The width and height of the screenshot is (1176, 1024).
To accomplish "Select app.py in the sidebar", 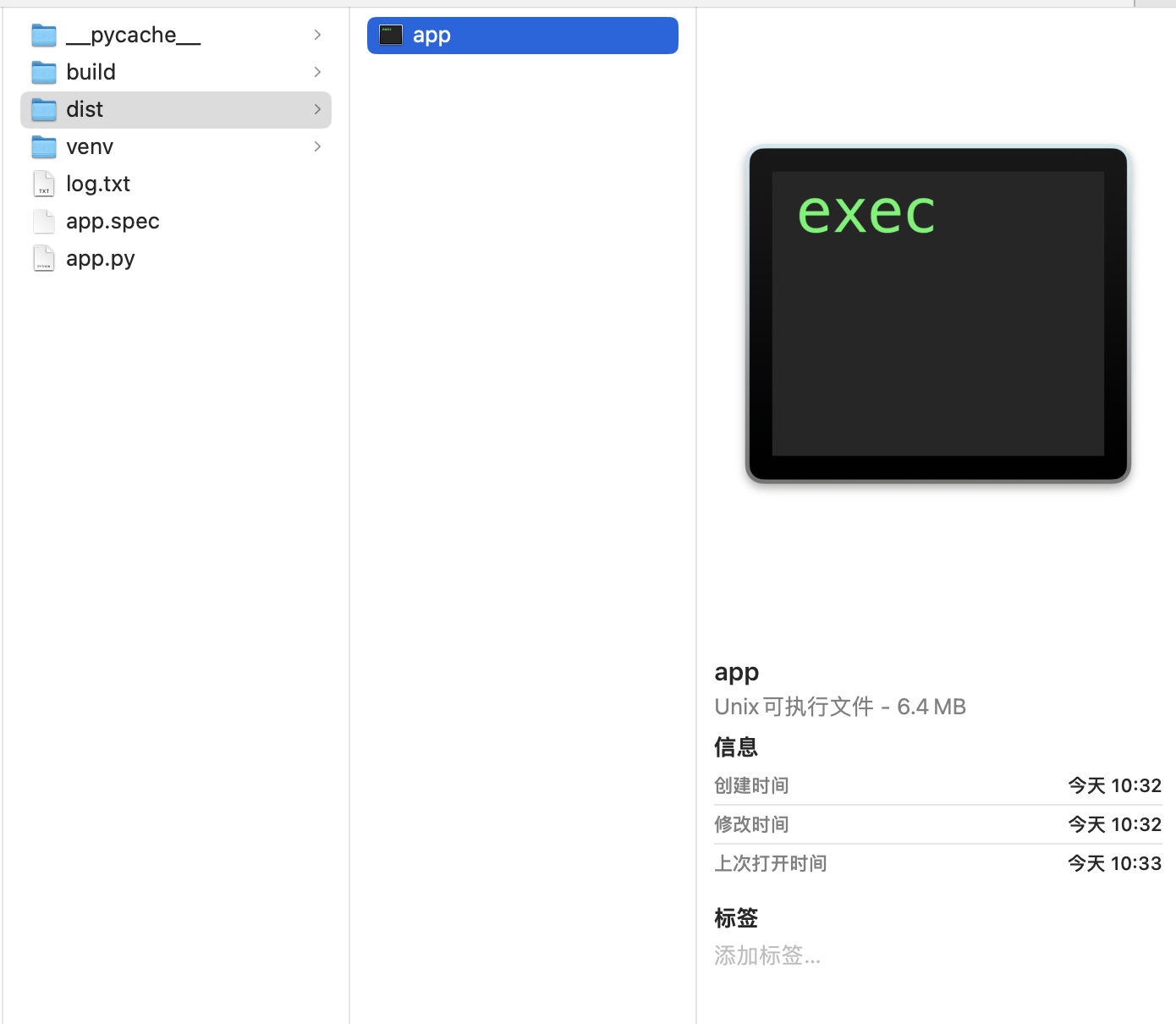I will 101,258.
